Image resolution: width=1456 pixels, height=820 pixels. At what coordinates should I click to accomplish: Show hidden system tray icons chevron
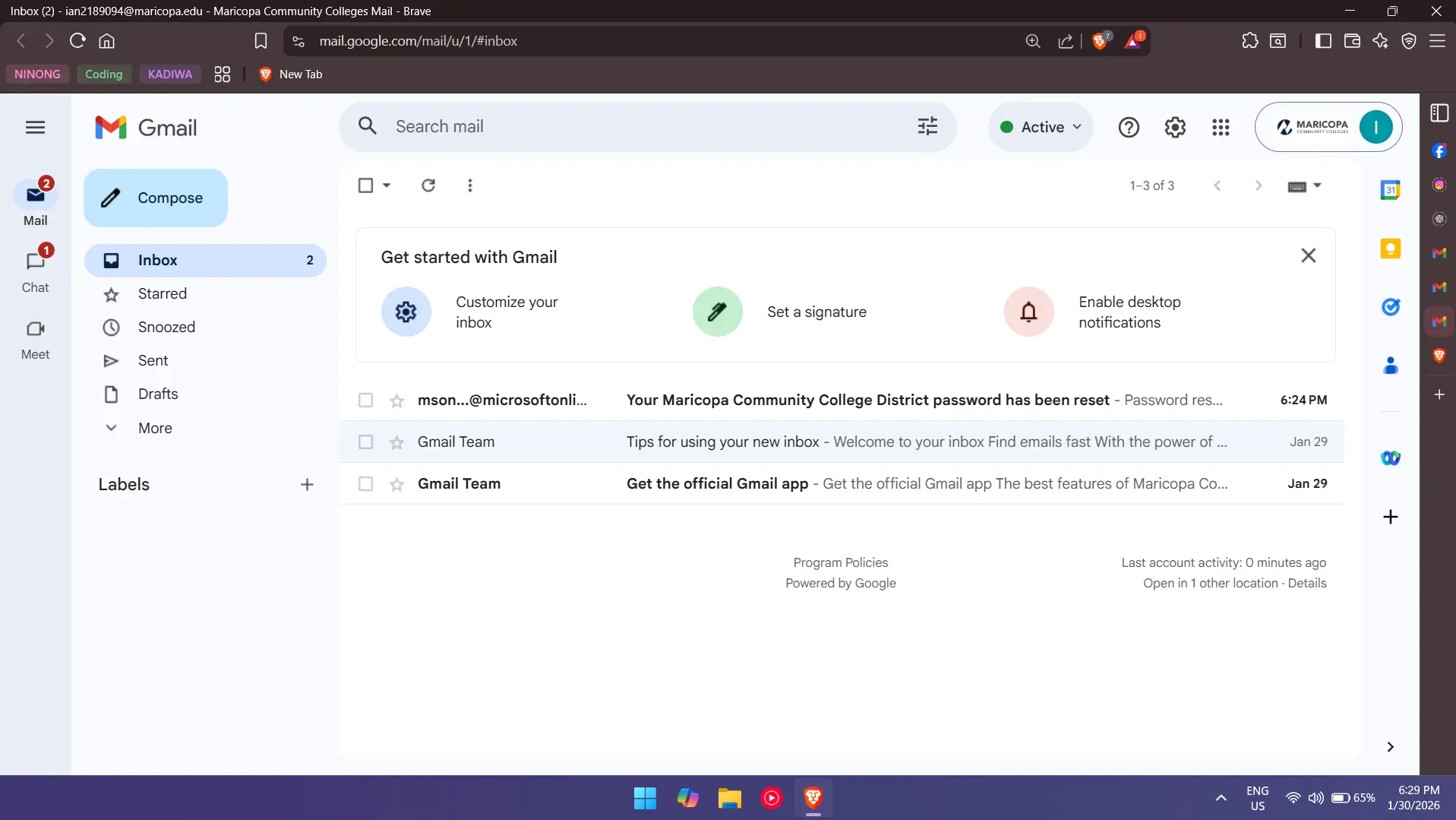(1221, 798)
